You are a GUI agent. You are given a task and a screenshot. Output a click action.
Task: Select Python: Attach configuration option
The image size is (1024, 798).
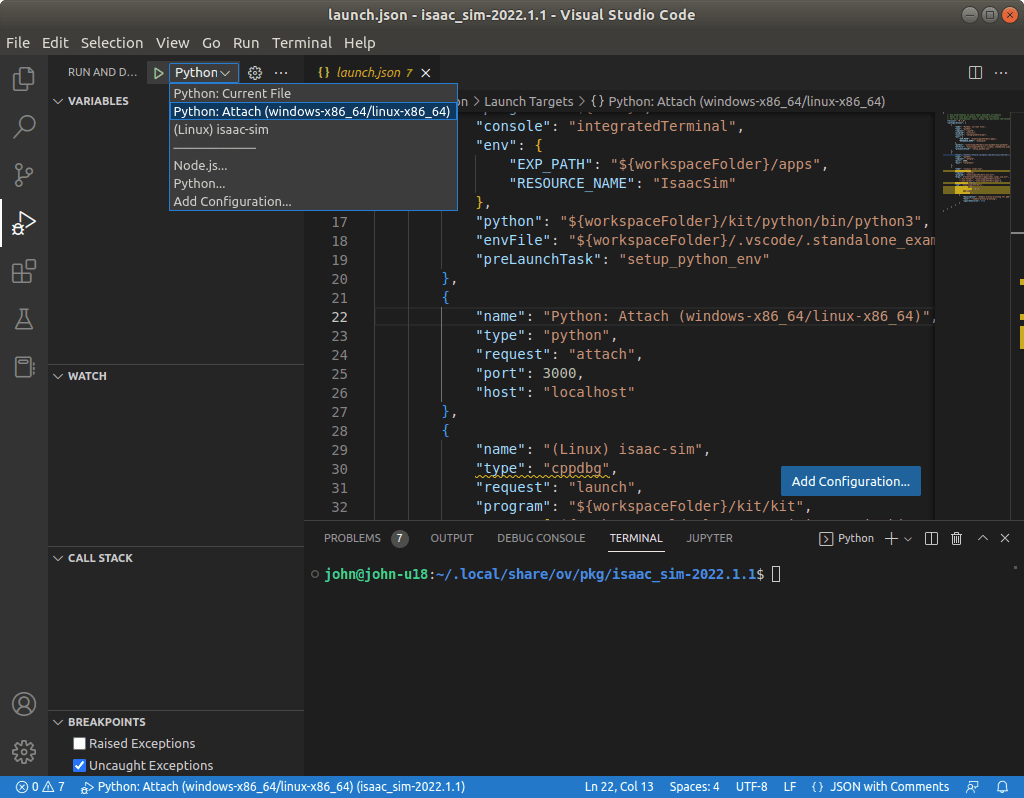coord(313,112)
